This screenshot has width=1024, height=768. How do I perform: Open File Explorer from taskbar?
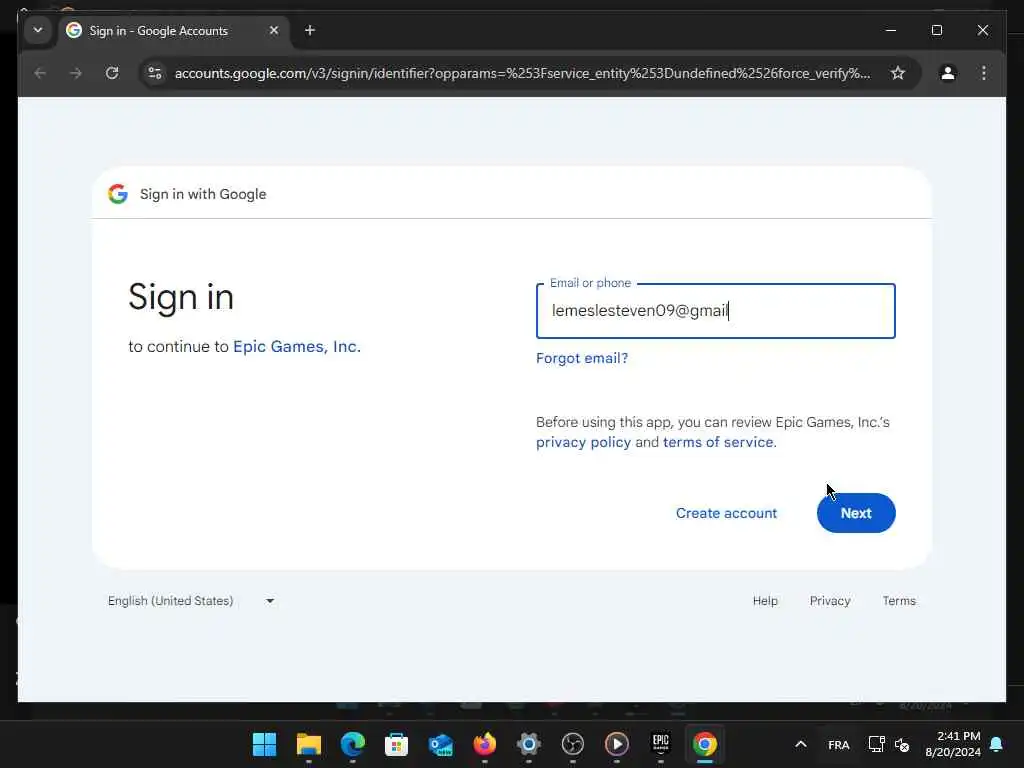[309, 744]
